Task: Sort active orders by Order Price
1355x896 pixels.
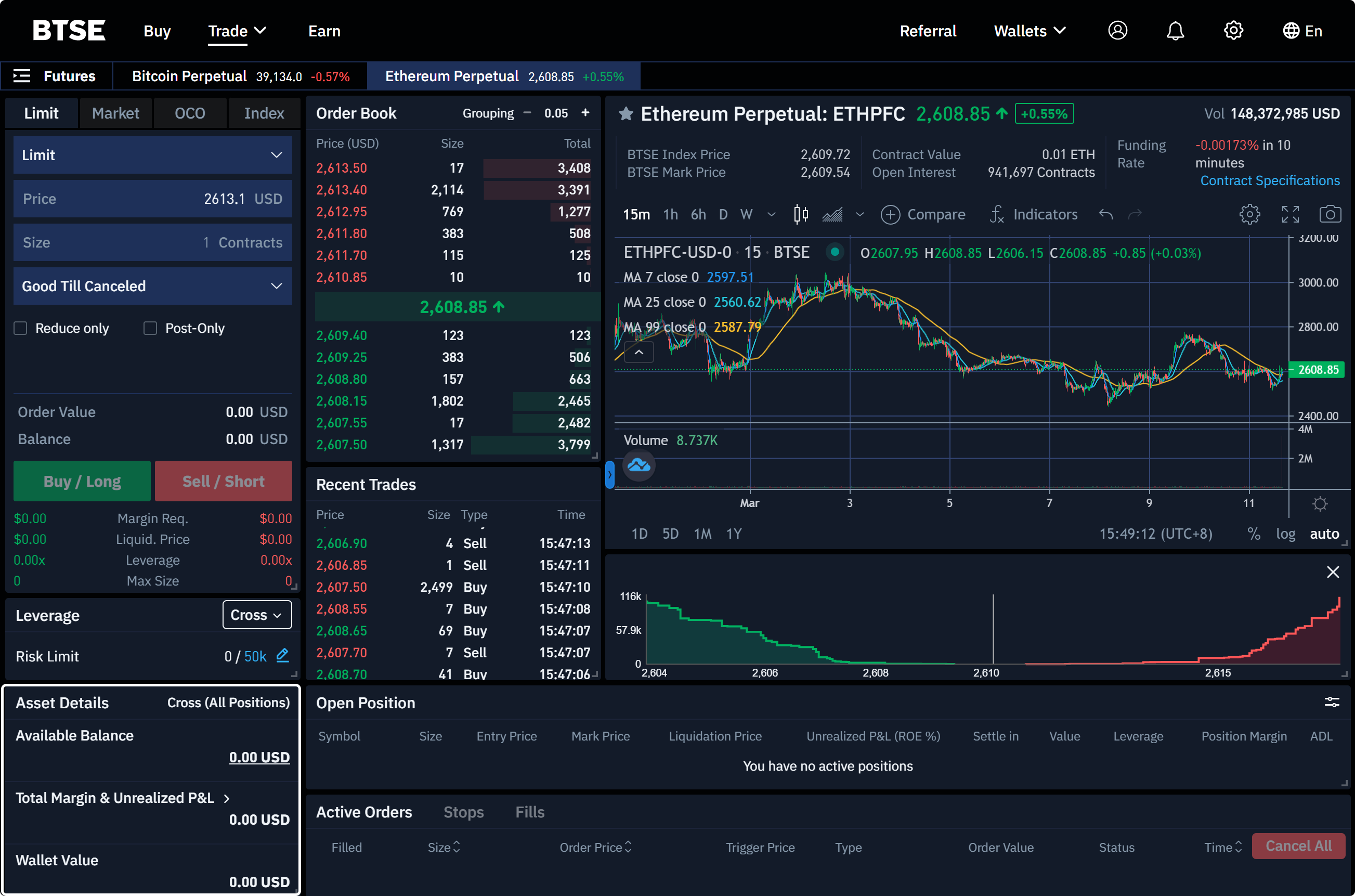Action: tap(596, 847)
